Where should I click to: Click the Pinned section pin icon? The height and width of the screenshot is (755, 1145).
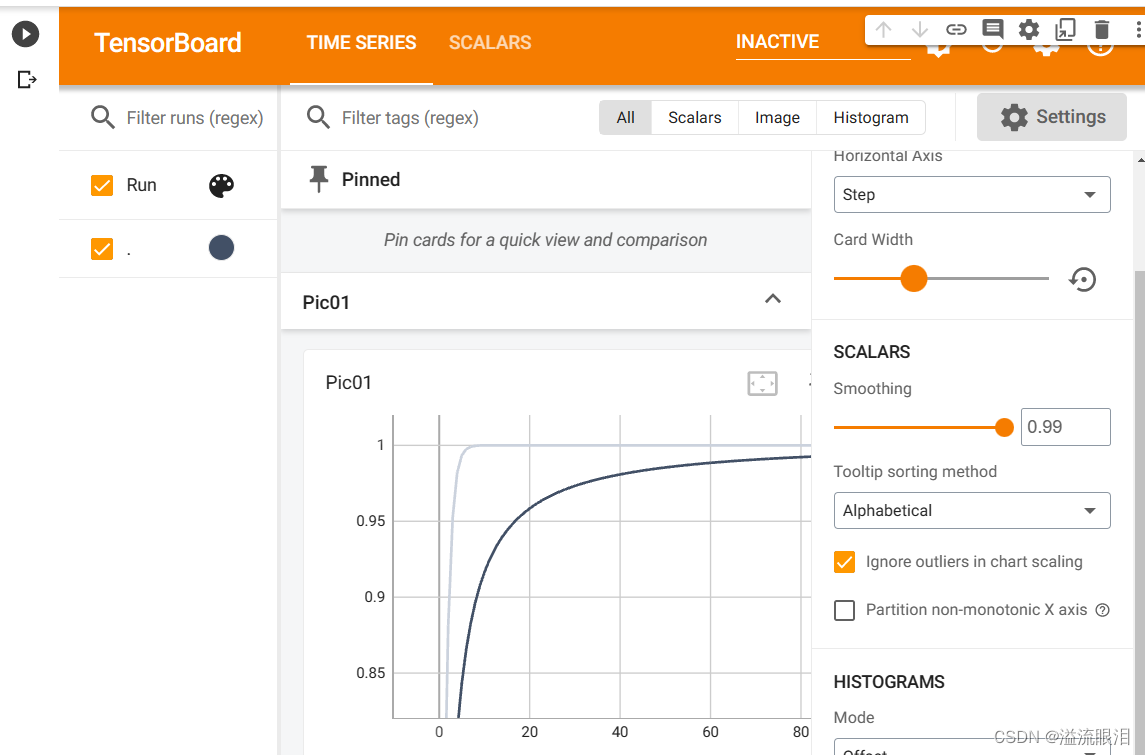tap(318, 179)
